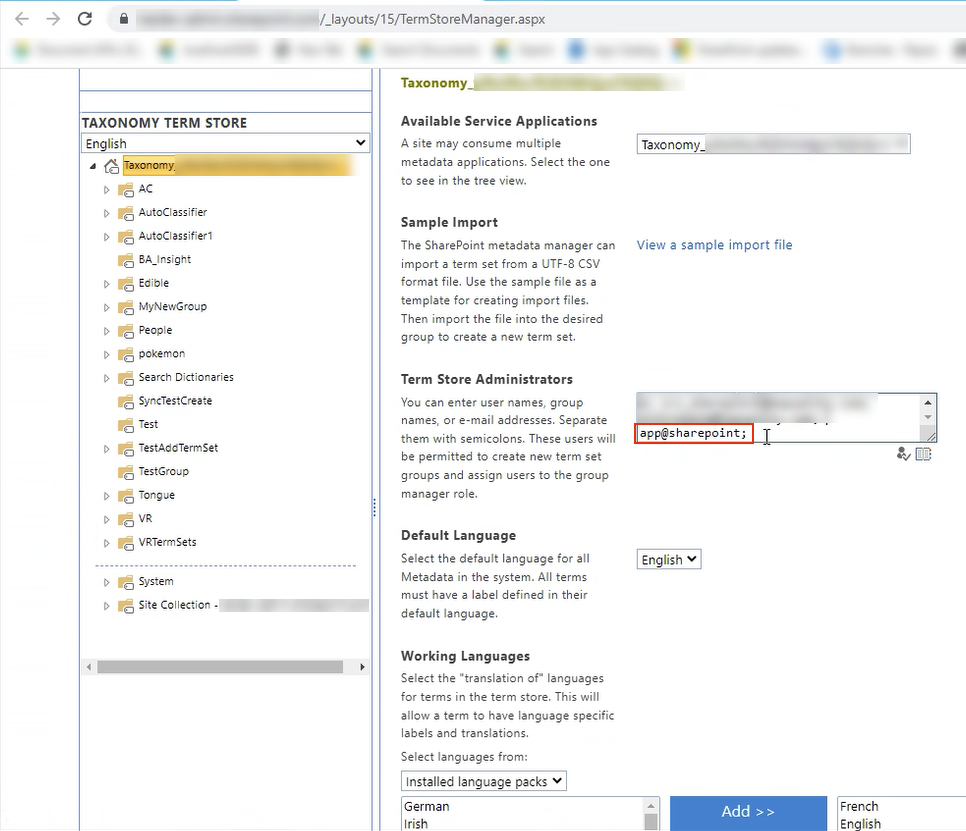
Task: Click the Taxonomy root home icon
Action: [111, 166]
